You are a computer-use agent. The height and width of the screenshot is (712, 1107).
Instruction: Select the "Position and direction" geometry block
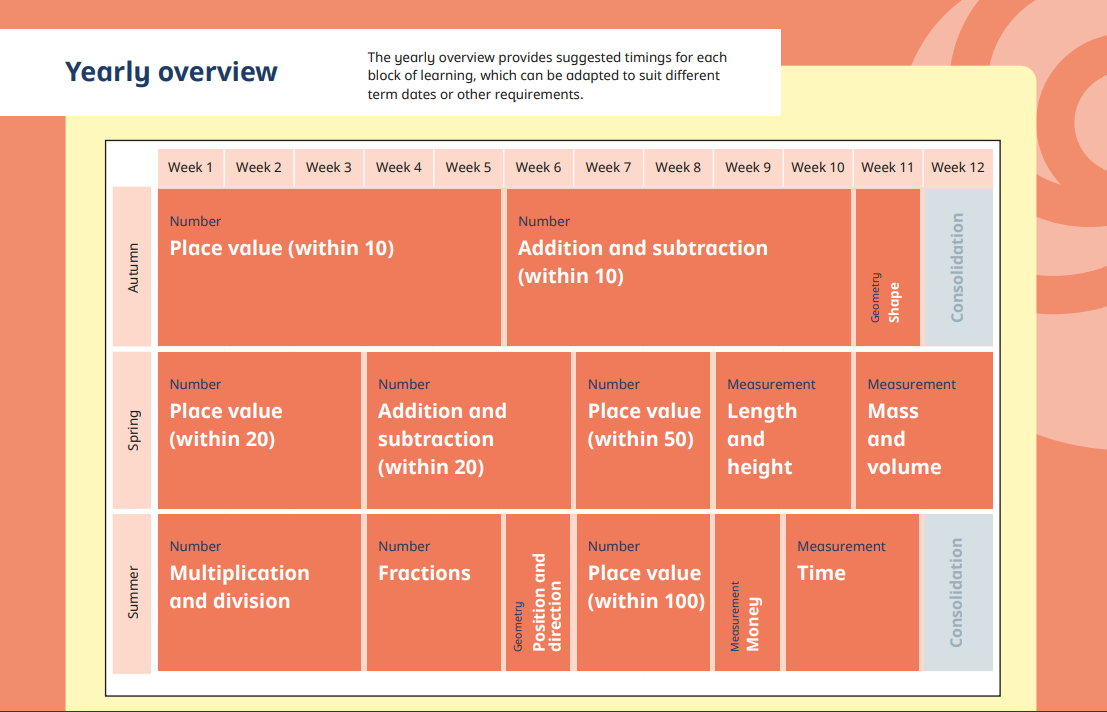[538, 592]
